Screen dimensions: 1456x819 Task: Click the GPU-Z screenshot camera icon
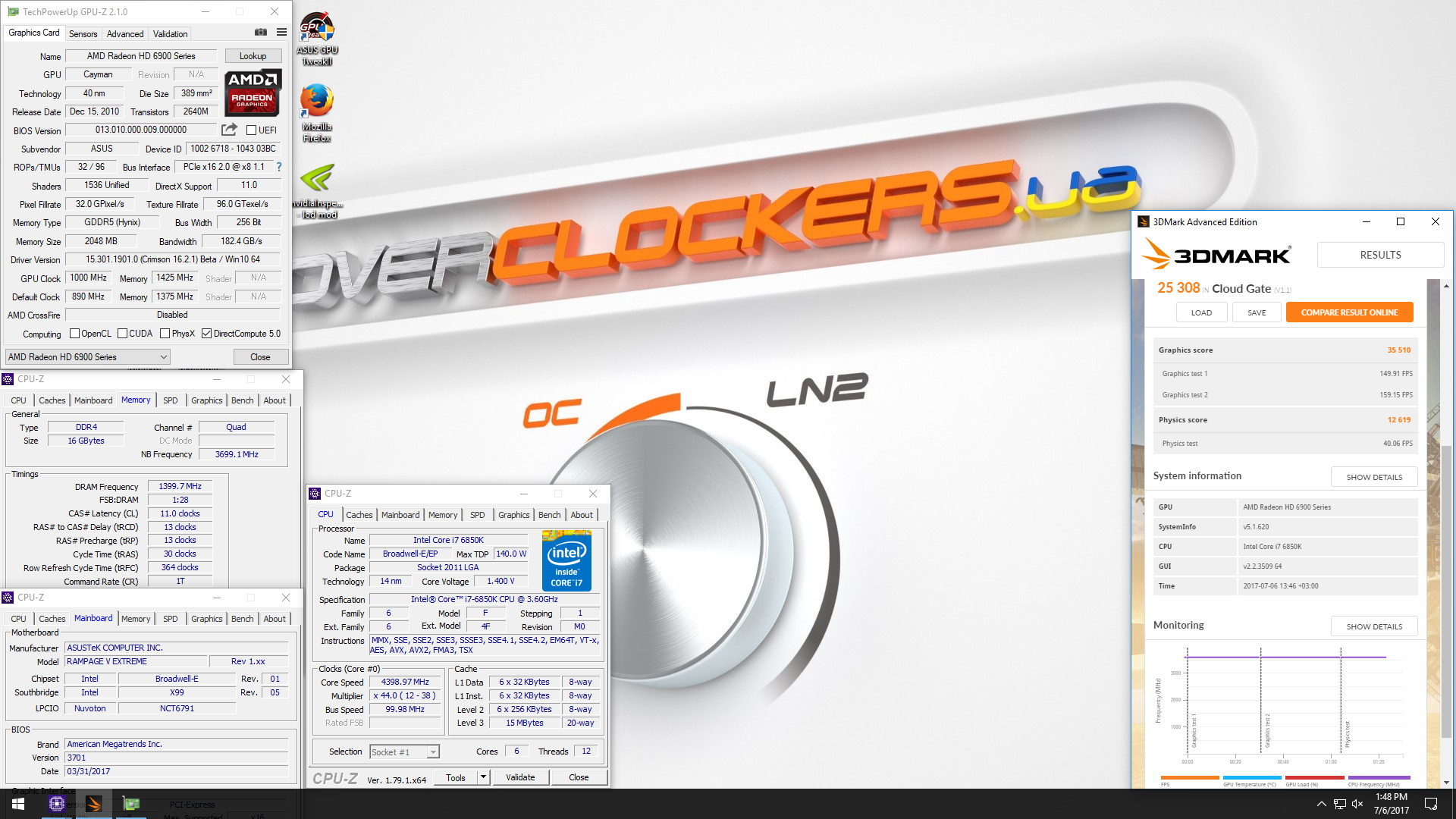click(x=260, y=33)
